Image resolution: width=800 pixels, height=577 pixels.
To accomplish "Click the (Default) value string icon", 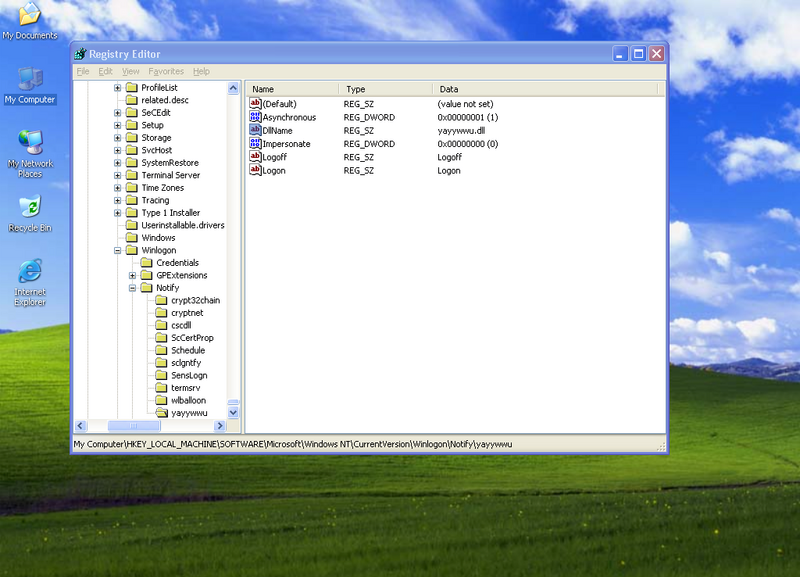I will [255, 104].
